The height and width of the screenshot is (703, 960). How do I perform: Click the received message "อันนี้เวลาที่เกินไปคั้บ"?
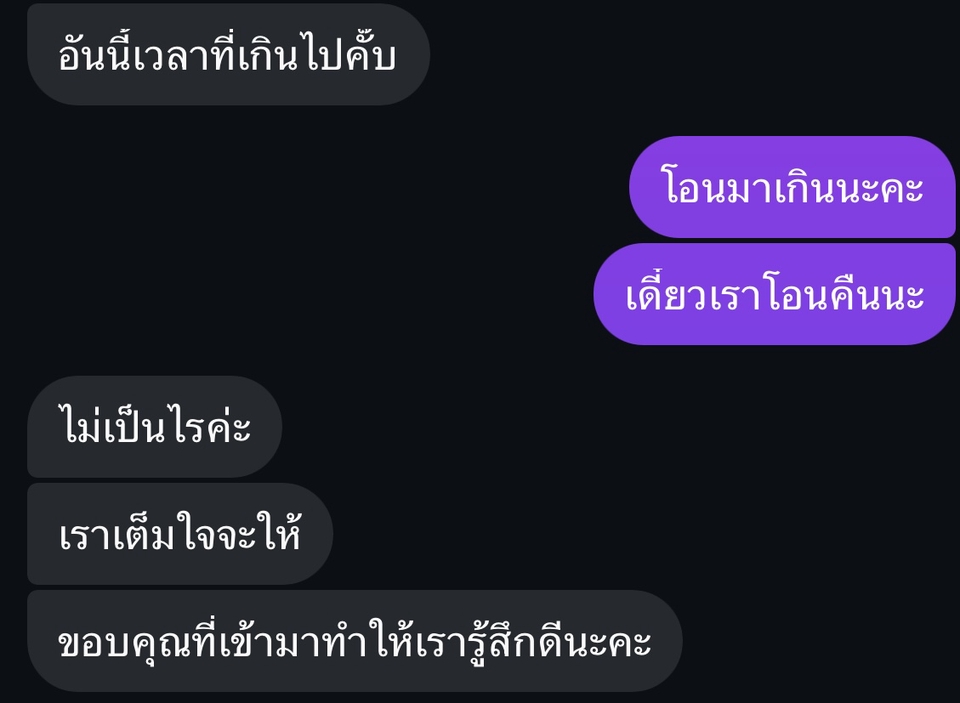(x=228, y=55)
